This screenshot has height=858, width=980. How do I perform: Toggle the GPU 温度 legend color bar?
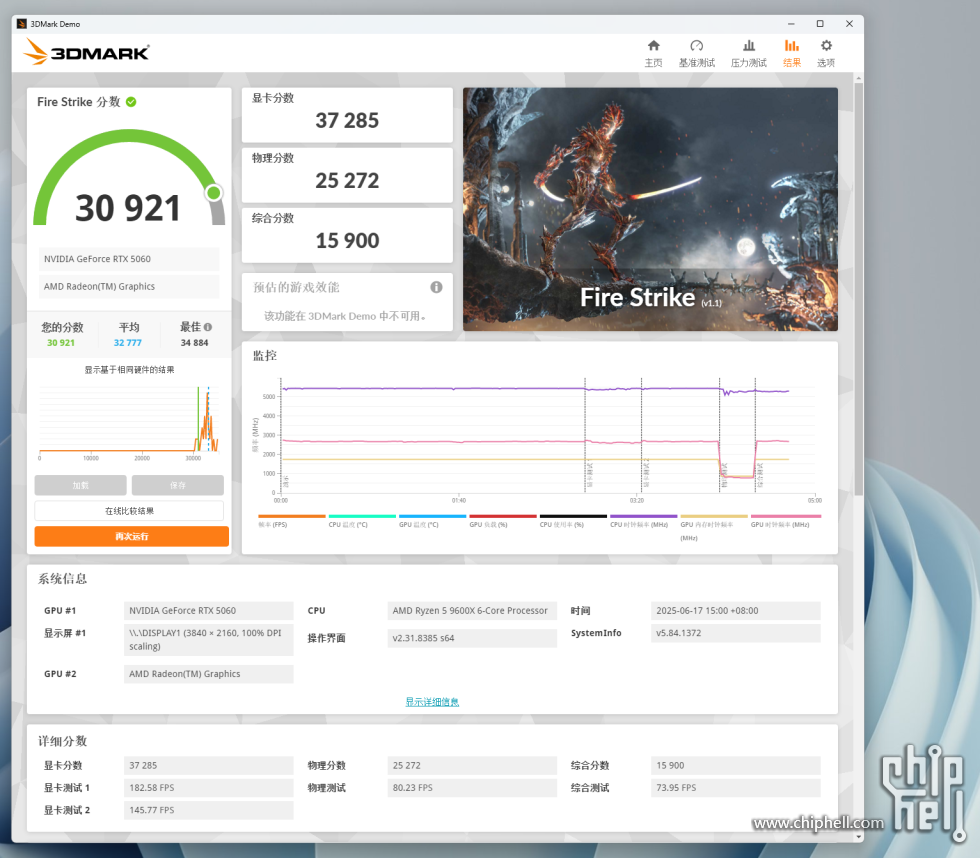pos(432,516)
